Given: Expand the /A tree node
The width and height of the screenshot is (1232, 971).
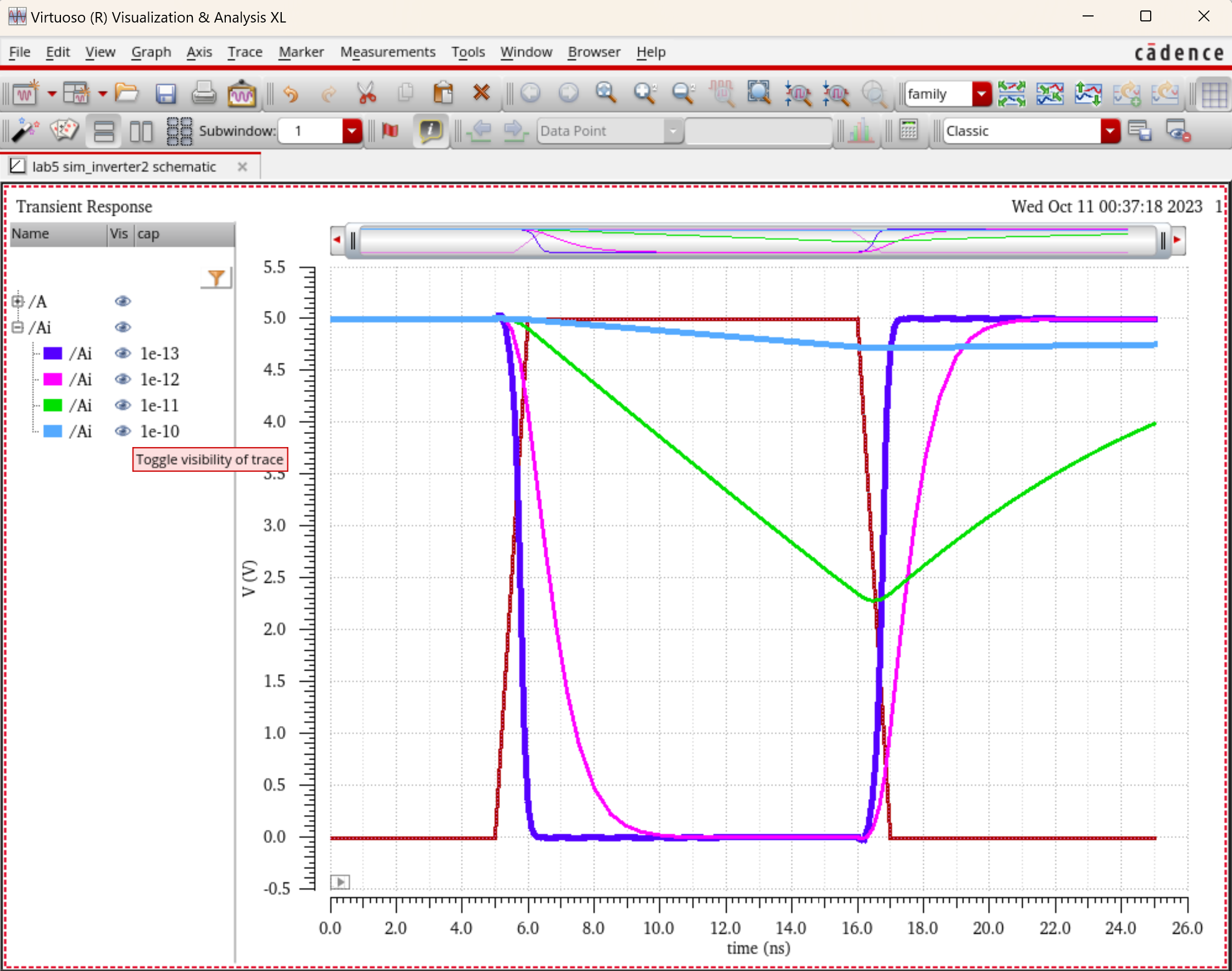Looking at the screenshot, I should (18, 302).
